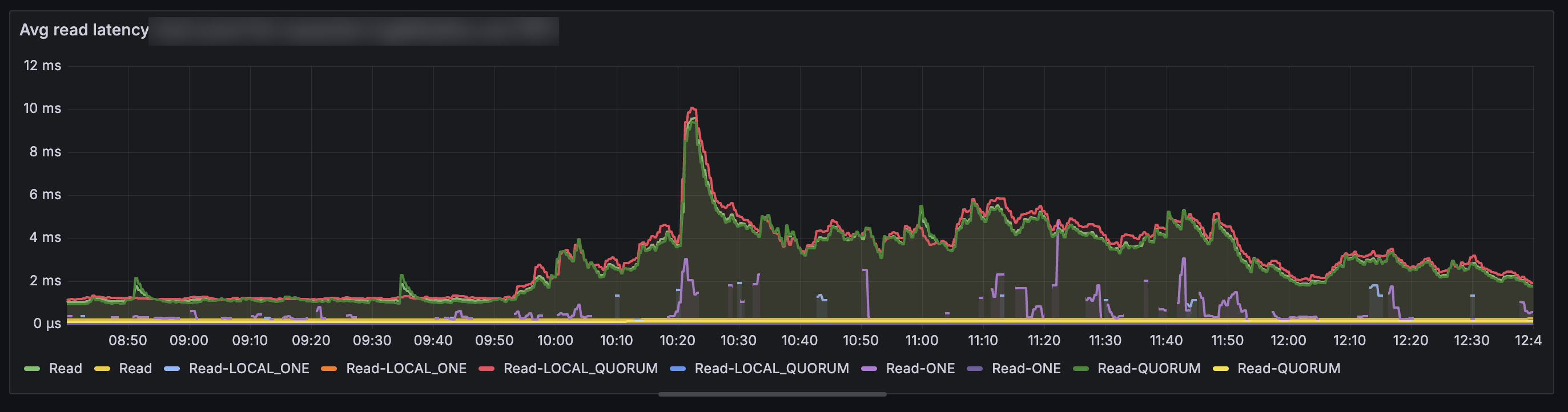Toggle the Read-LOCAL_QUORUM label beside the blue swatch
Image resolution: width=1568 pixels, height=412 pixels.
click(771, 368)
